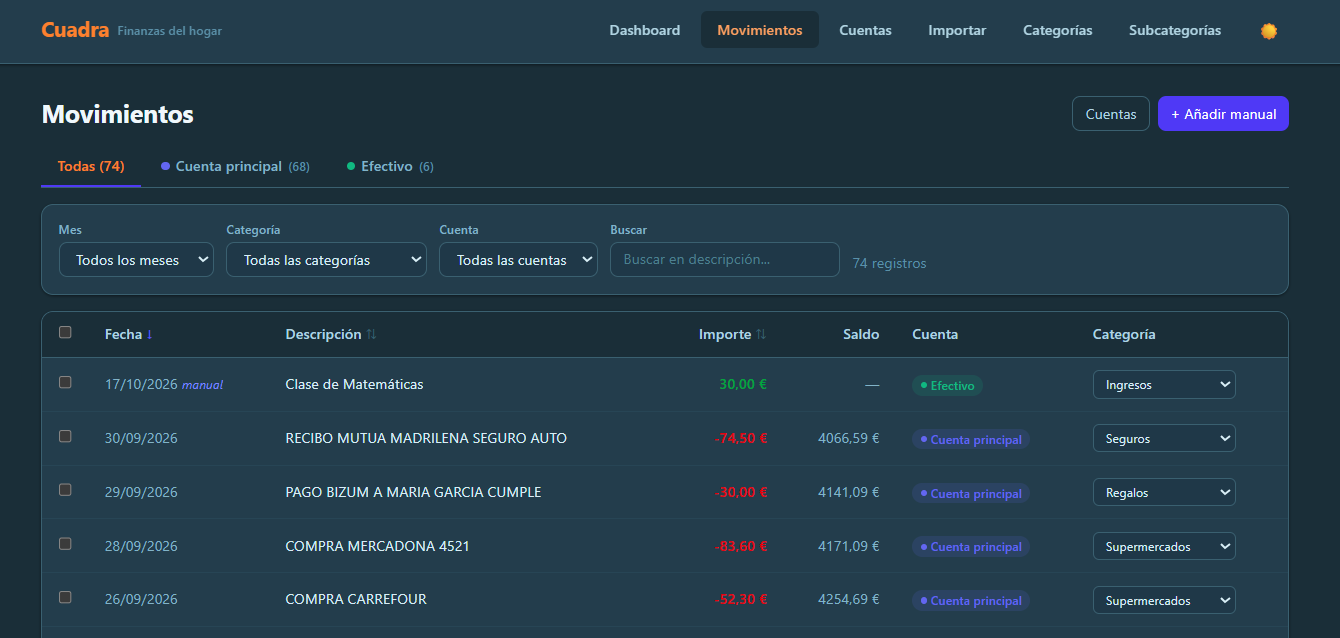Change category for COMPRA CARREFOUR

point(1164,601)
